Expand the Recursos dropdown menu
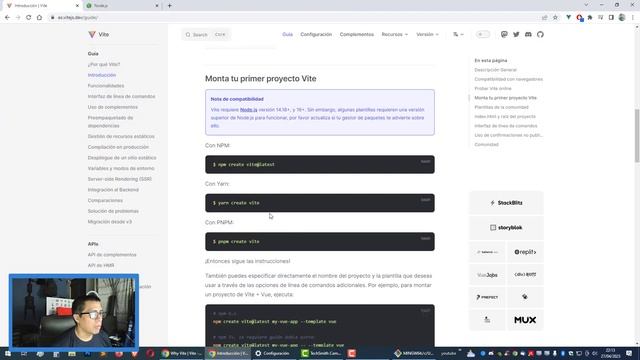 394,34
